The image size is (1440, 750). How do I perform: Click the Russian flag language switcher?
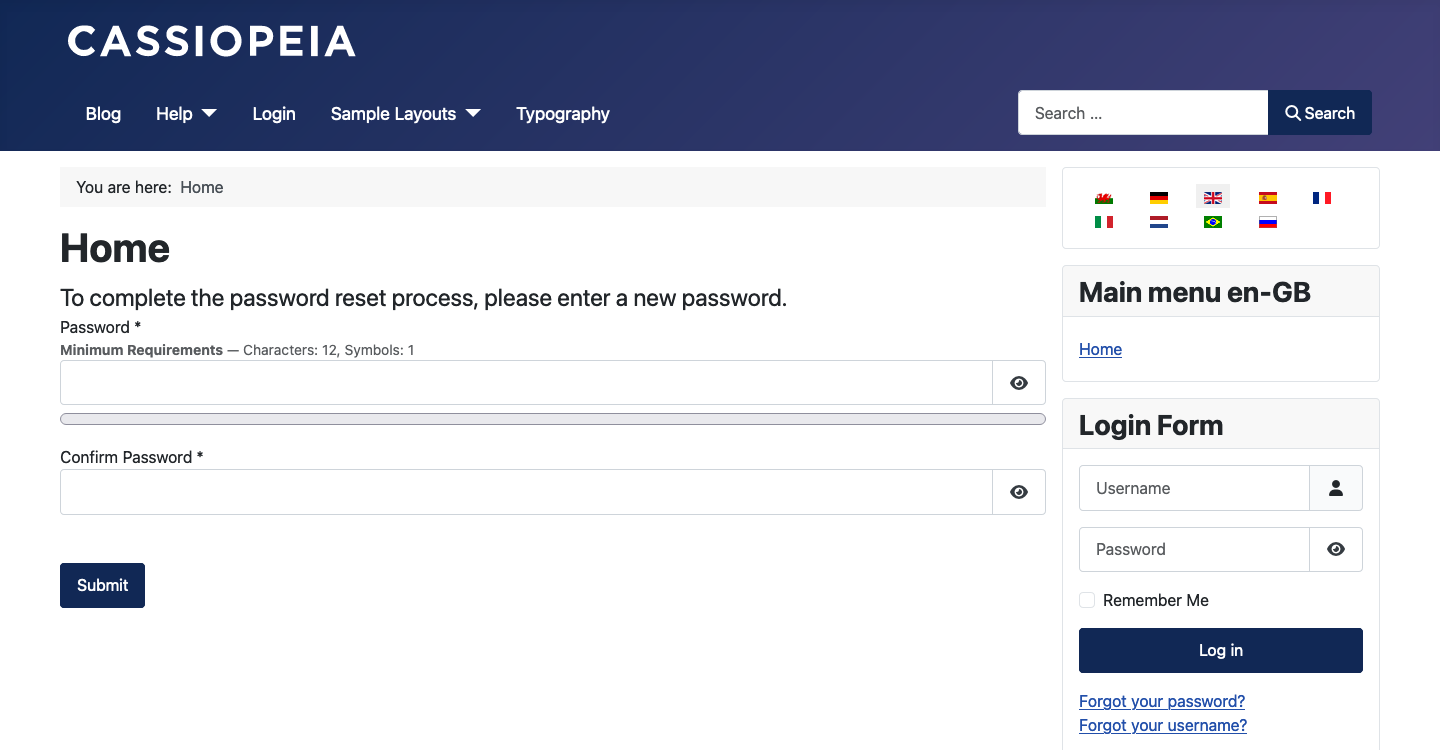pos(1267,221)
